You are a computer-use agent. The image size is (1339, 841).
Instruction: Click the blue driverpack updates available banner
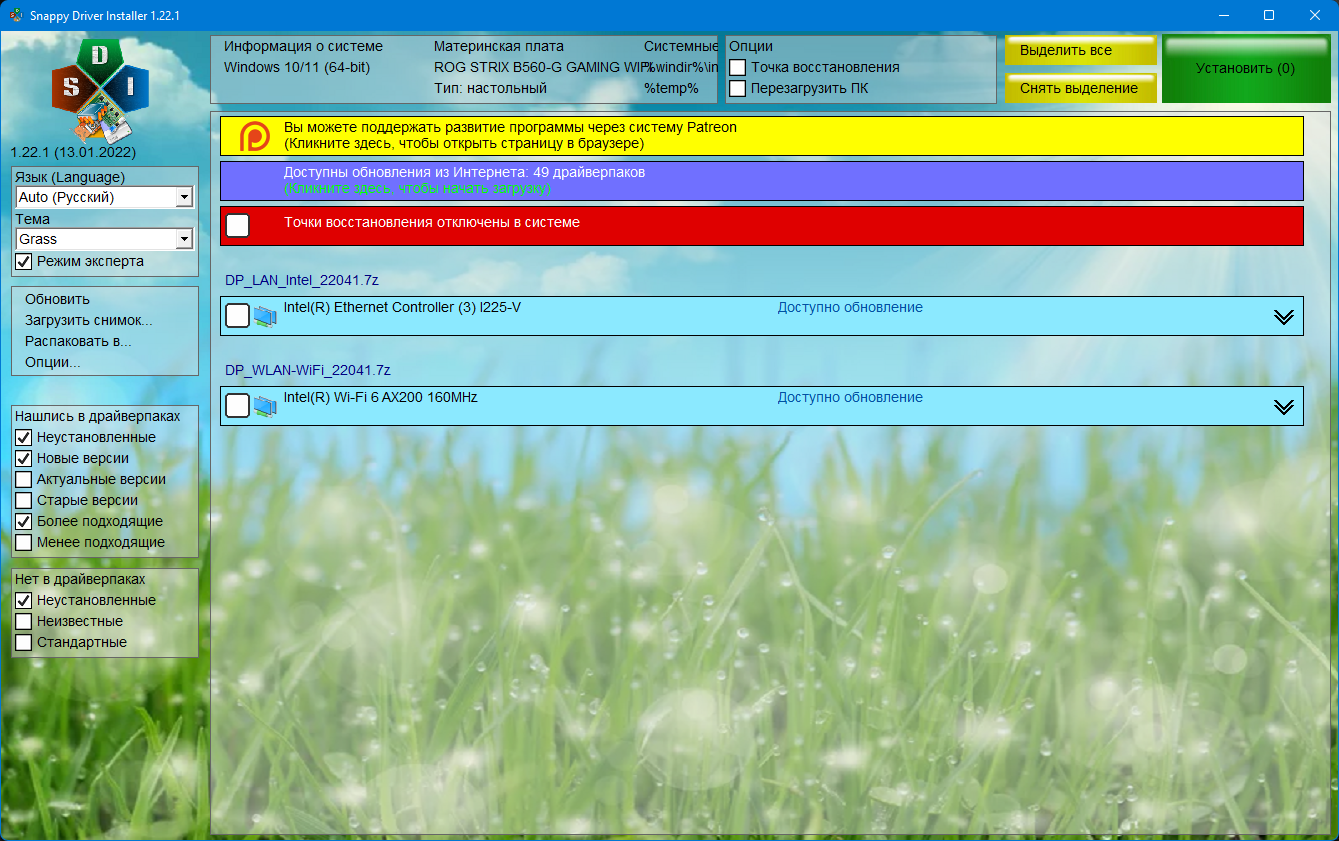(762, 181)
